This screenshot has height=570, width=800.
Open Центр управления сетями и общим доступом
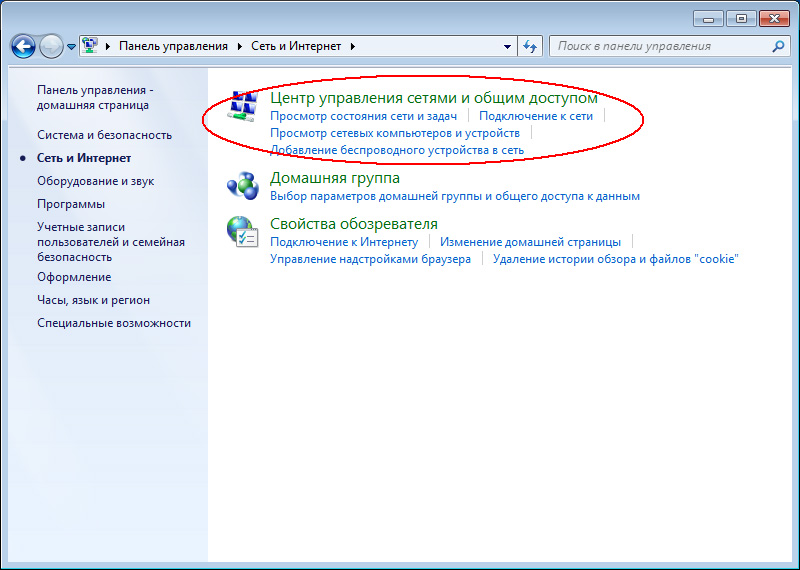[434, 97]
